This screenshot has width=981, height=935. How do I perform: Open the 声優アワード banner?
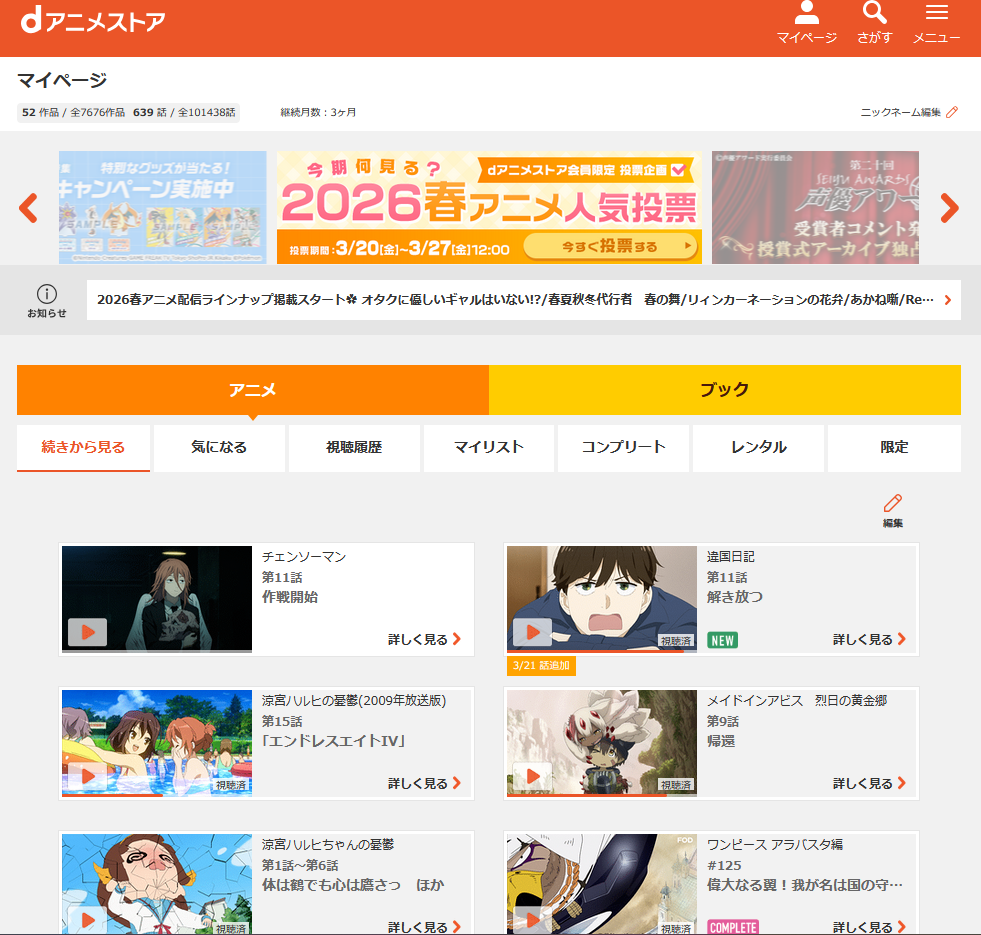click(x=815, y=207)
